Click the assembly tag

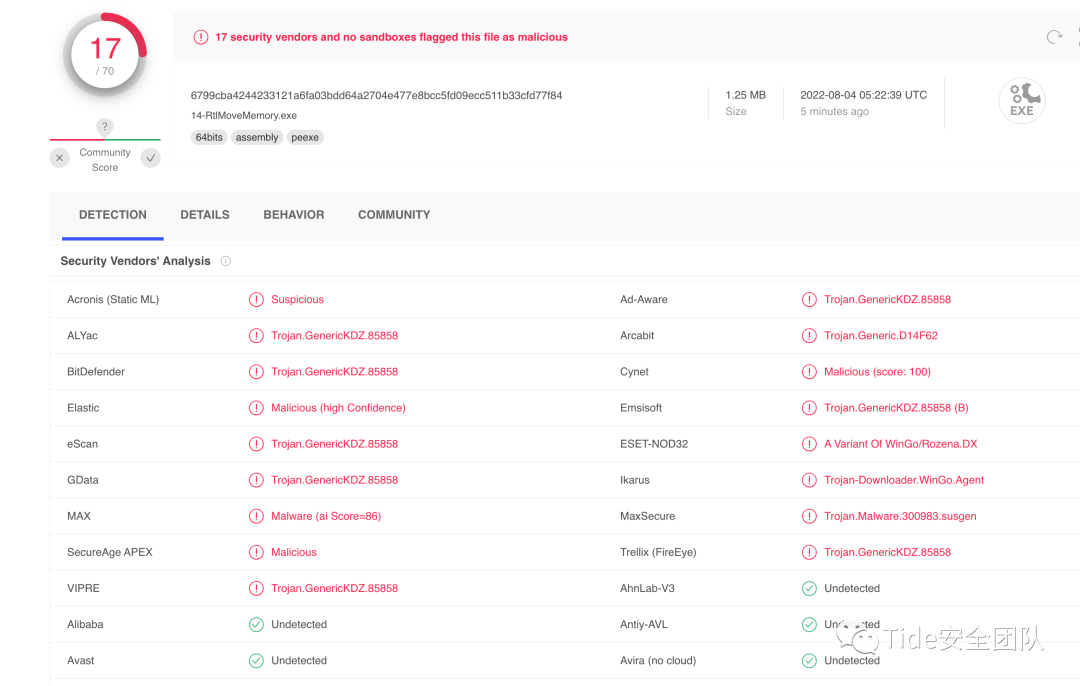click(x=257, y=138)
